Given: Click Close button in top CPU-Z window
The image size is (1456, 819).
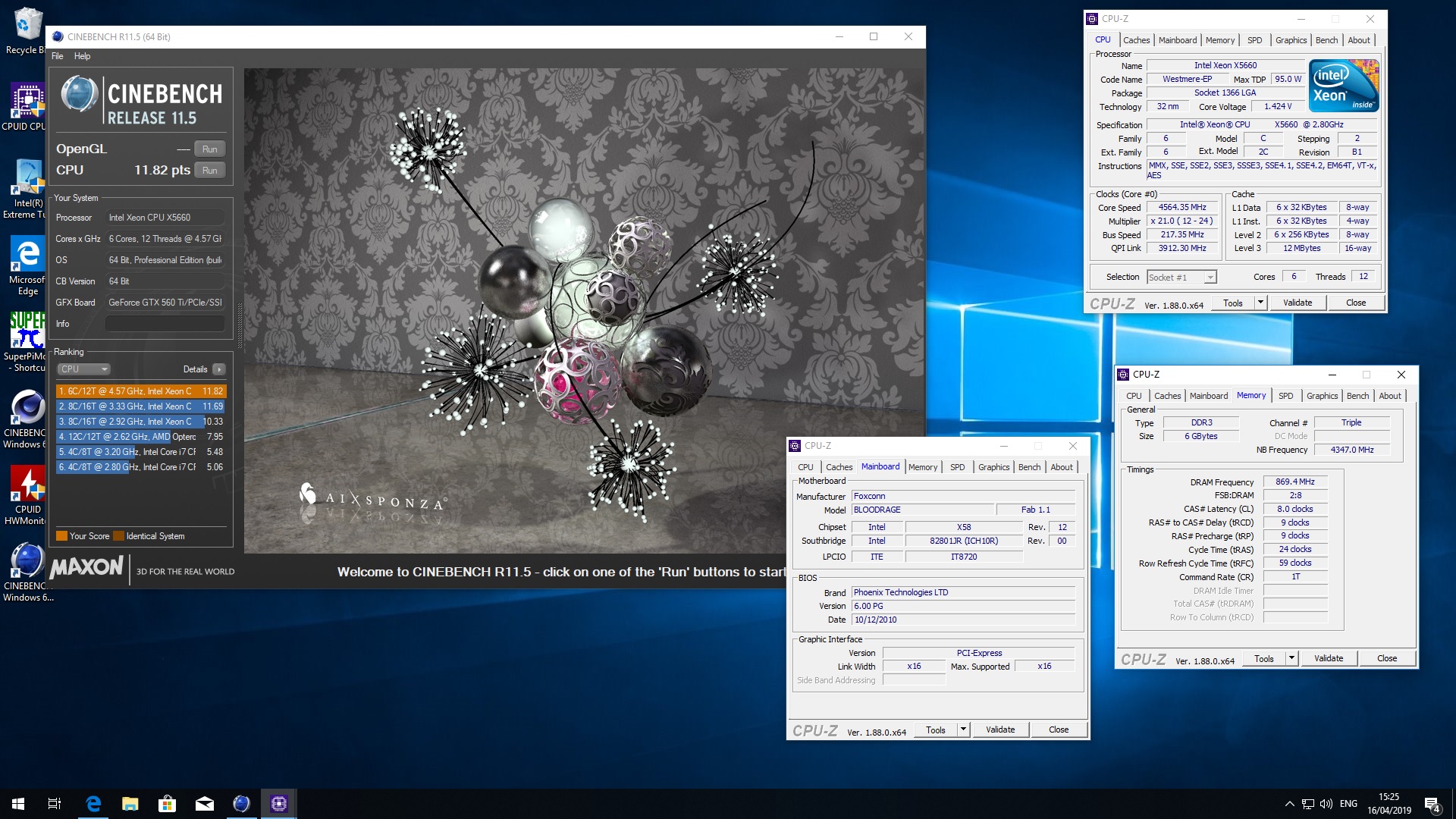Looking at the screenshot, I should point(1356,303).
